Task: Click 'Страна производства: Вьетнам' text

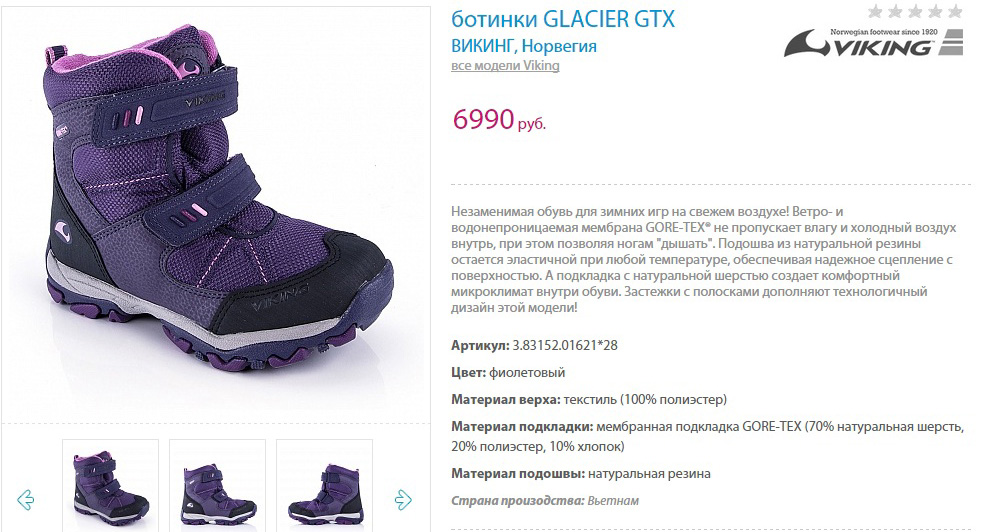Action: (545, 501)
